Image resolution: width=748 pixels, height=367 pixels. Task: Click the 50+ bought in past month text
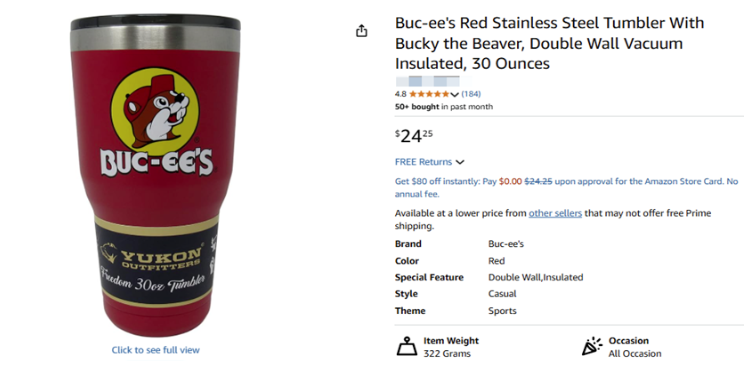tap(444, 107)
